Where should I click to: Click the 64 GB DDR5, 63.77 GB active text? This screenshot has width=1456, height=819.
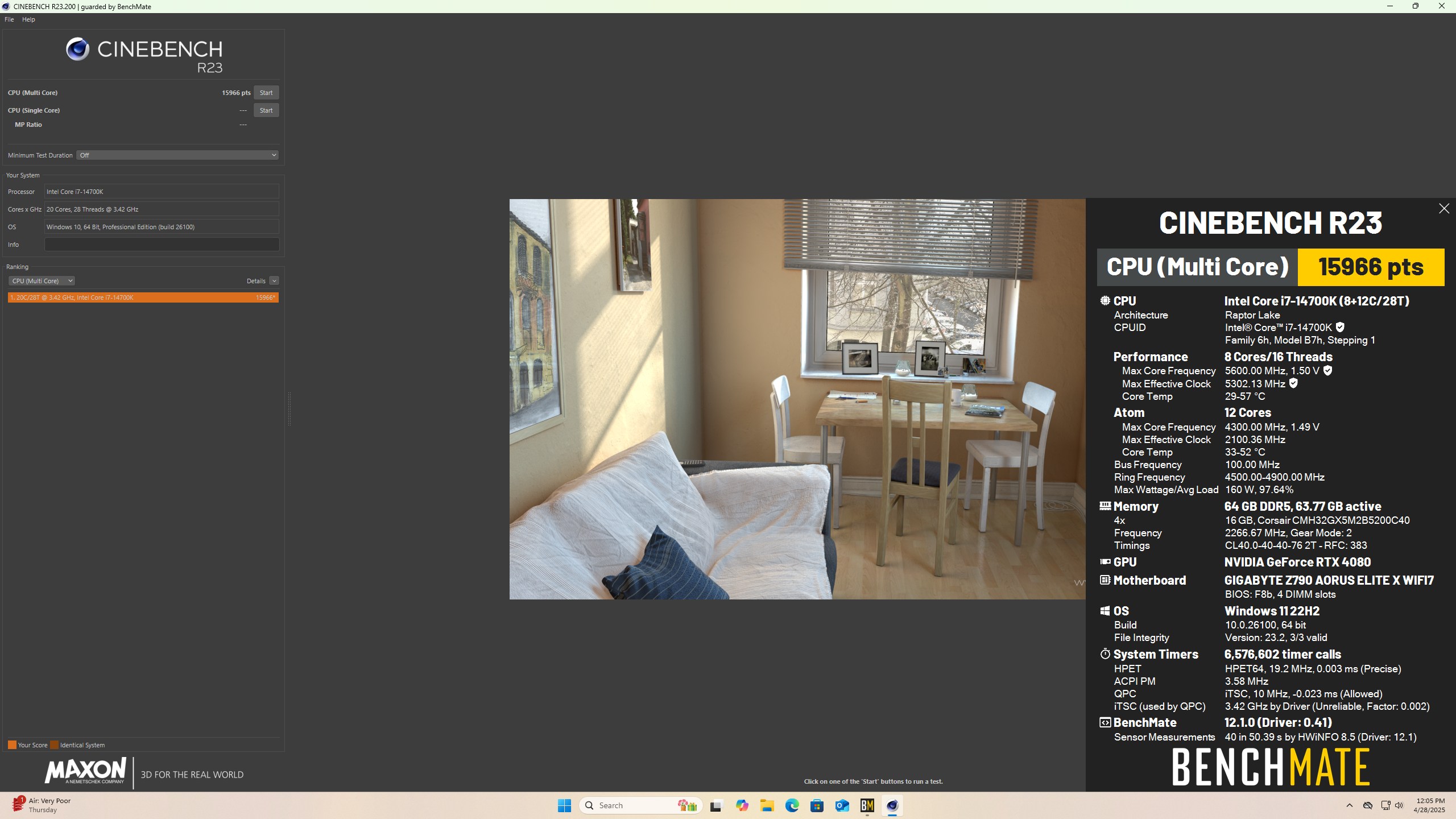[1302, 506]
